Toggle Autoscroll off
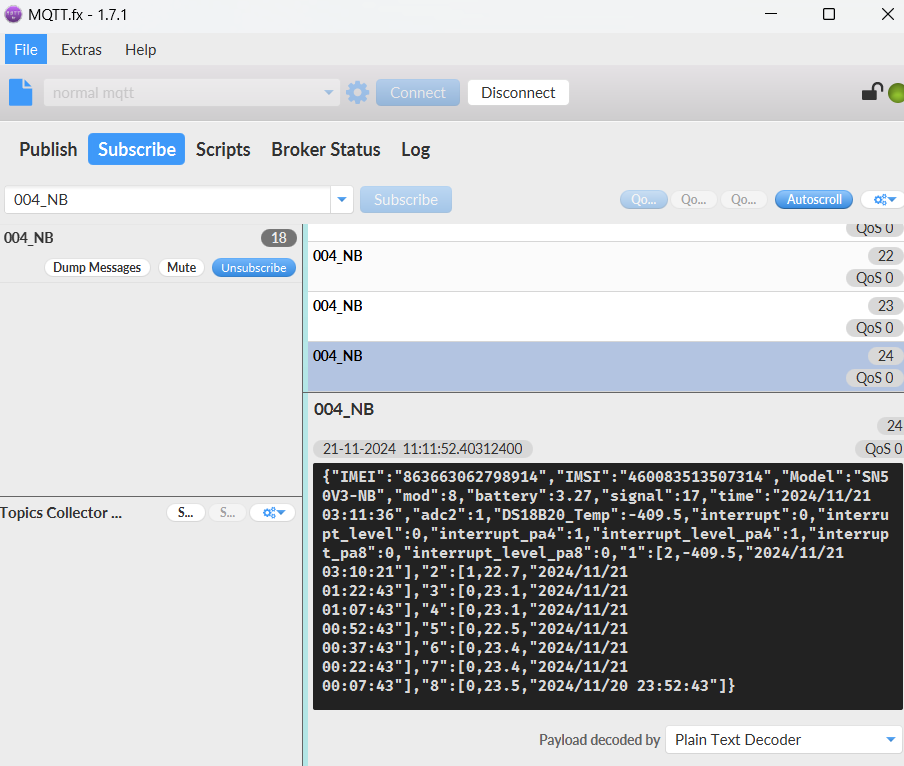 814,199
